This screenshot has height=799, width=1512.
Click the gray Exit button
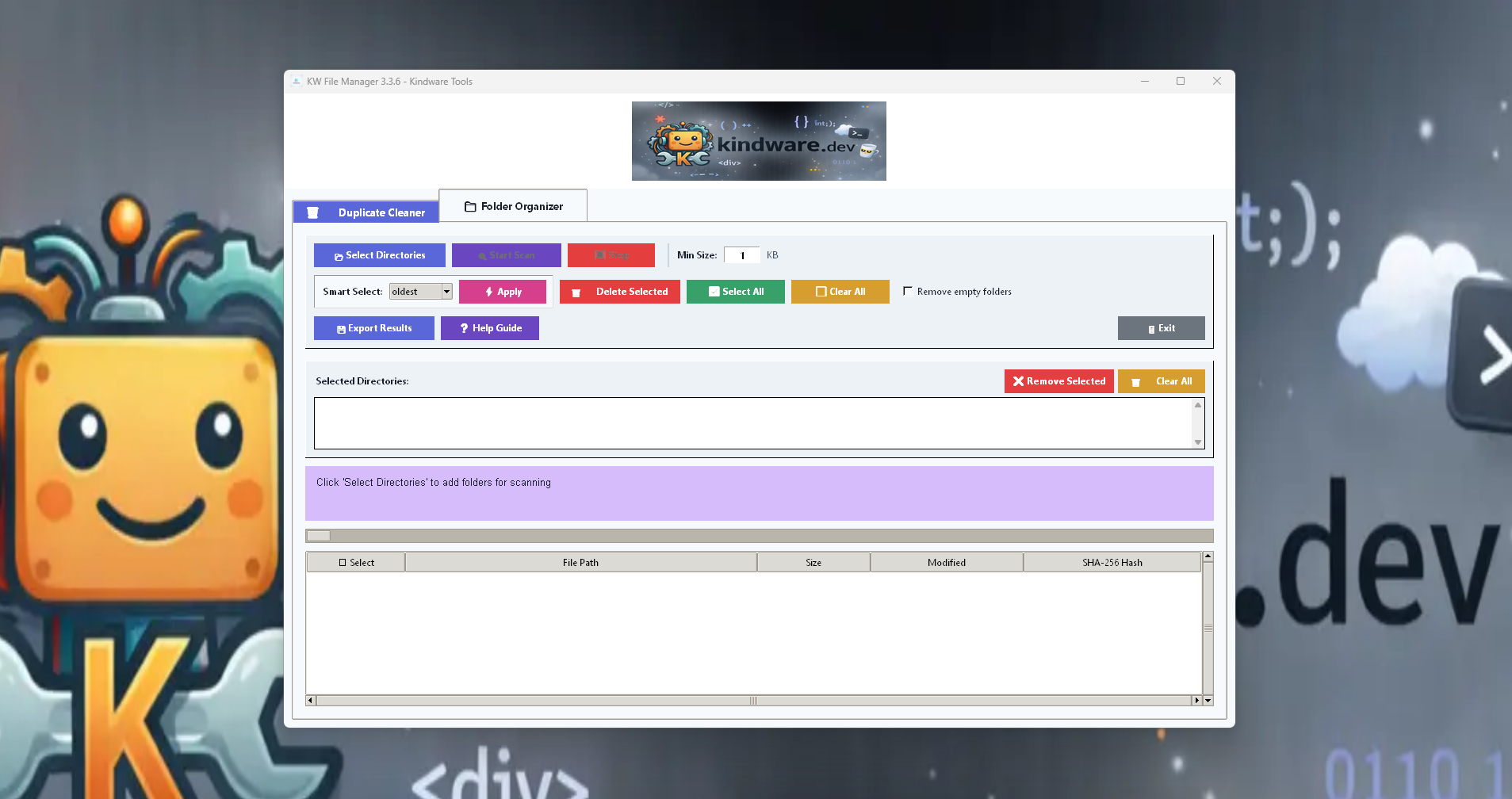tap(1161, 328)
